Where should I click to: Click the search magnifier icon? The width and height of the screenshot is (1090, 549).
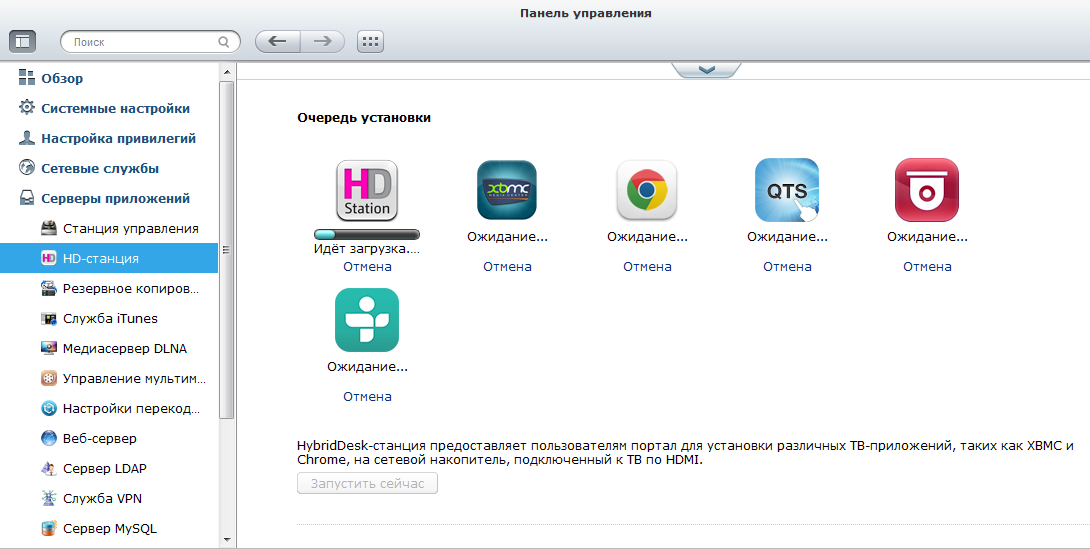coord(223,42)
